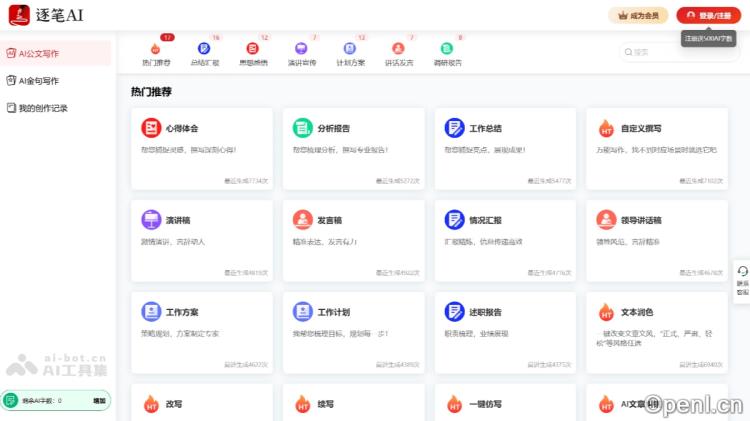Click the purple 演讲稿 card icon
750x421 pixels.
151,220
